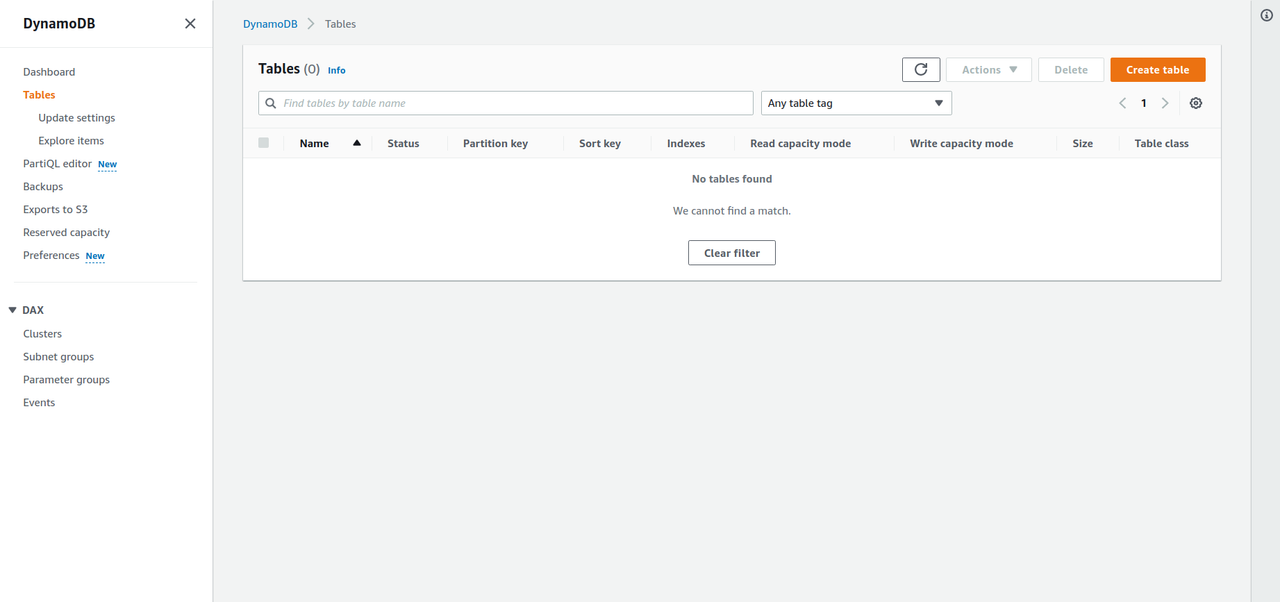Open the Info link beside Tables
1280x602 pixels.
pos(337,71)
